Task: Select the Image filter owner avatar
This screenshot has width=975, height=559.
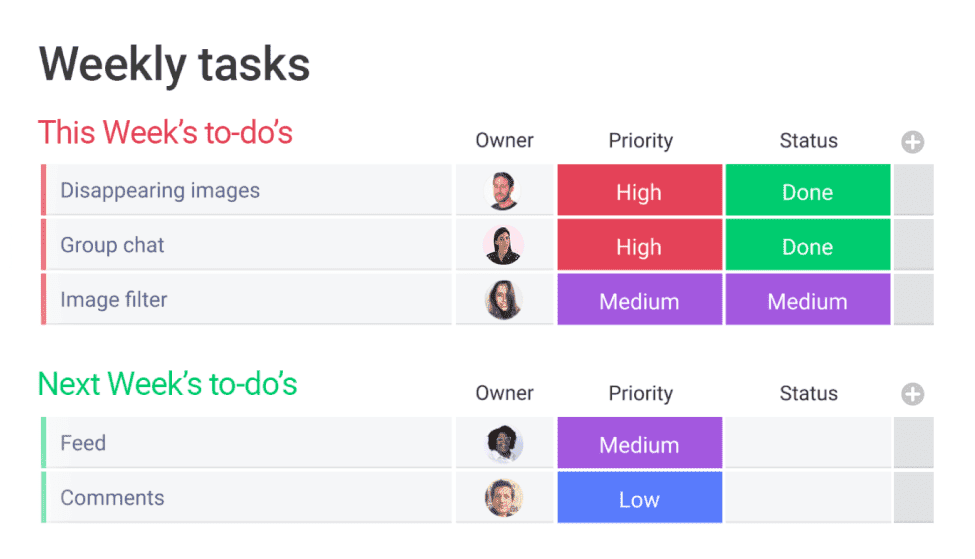Action: pos(503,300)
